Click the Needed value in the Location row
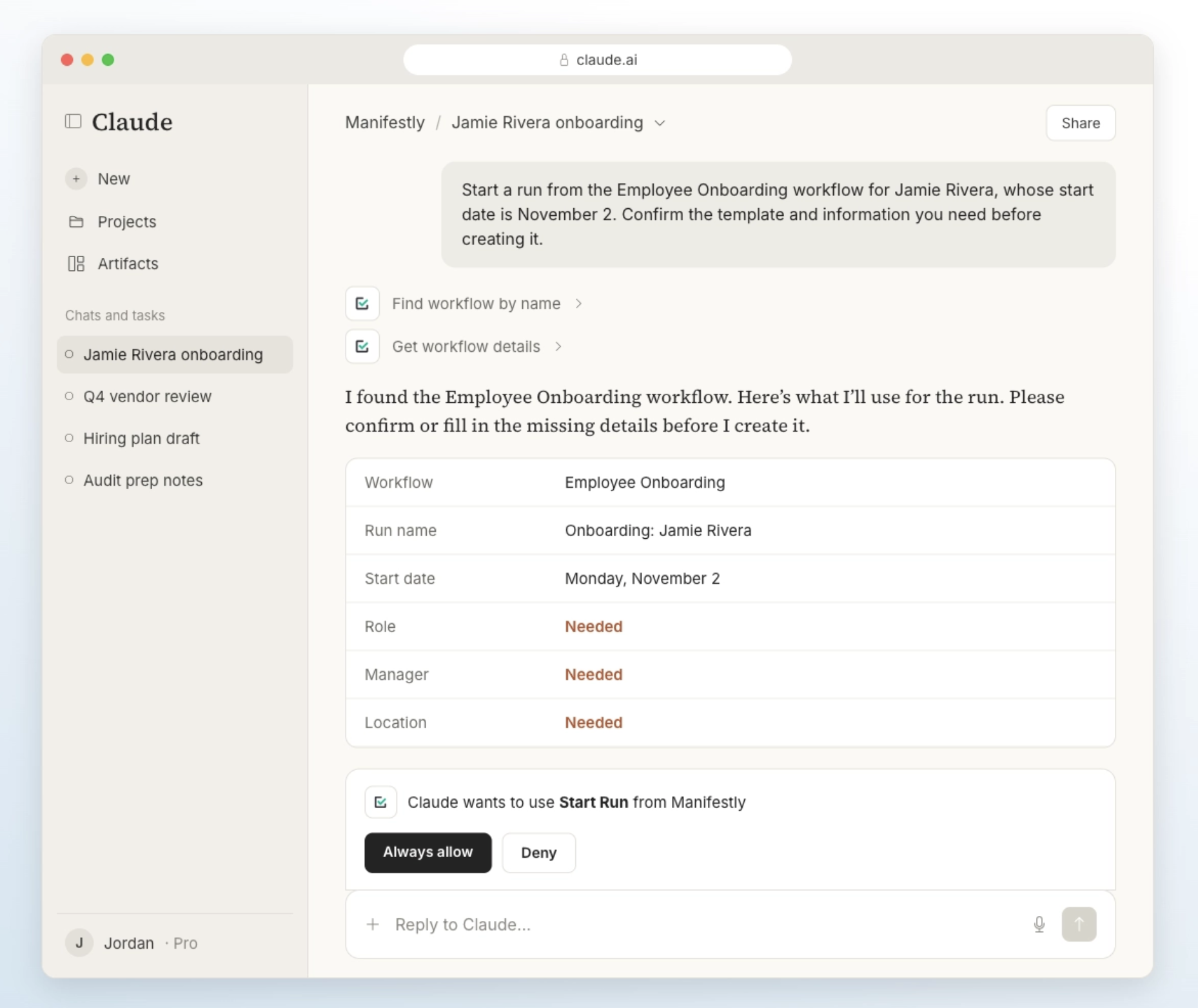Screen dimensions: 1198x1008 tap(594, 722)
